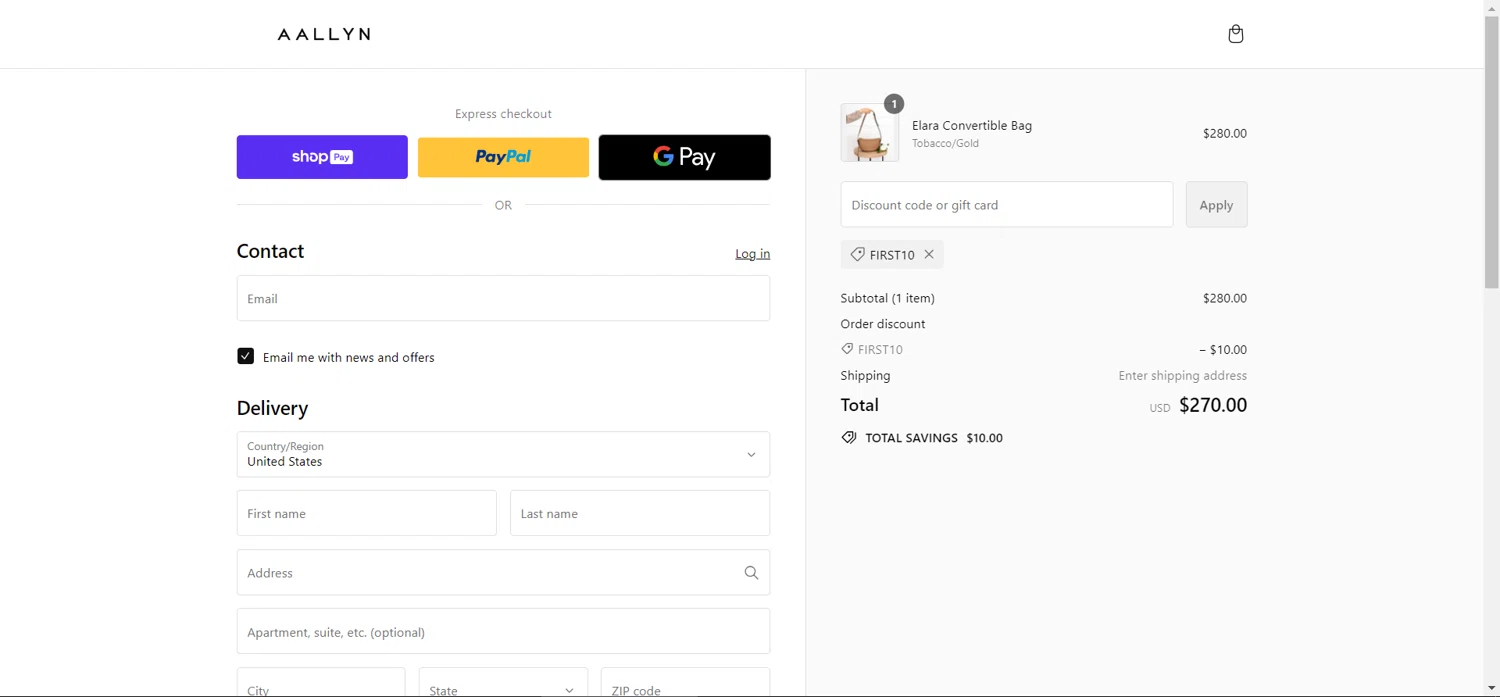Click the address search magnifier icon
The image size is (1500, 697).
coord(751,573)
